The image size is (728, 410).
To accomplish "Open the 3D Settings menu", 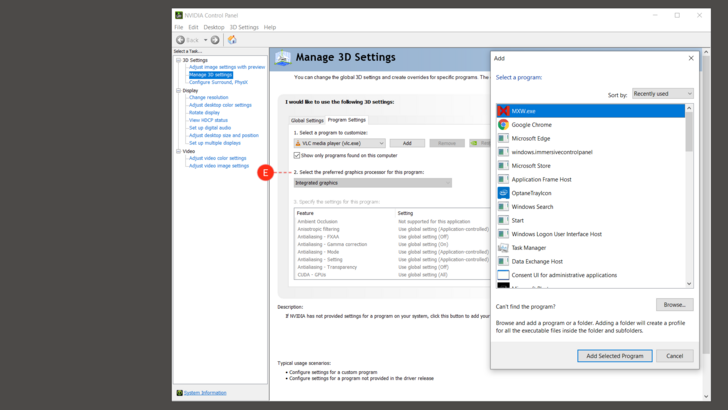I will point(244,27).
